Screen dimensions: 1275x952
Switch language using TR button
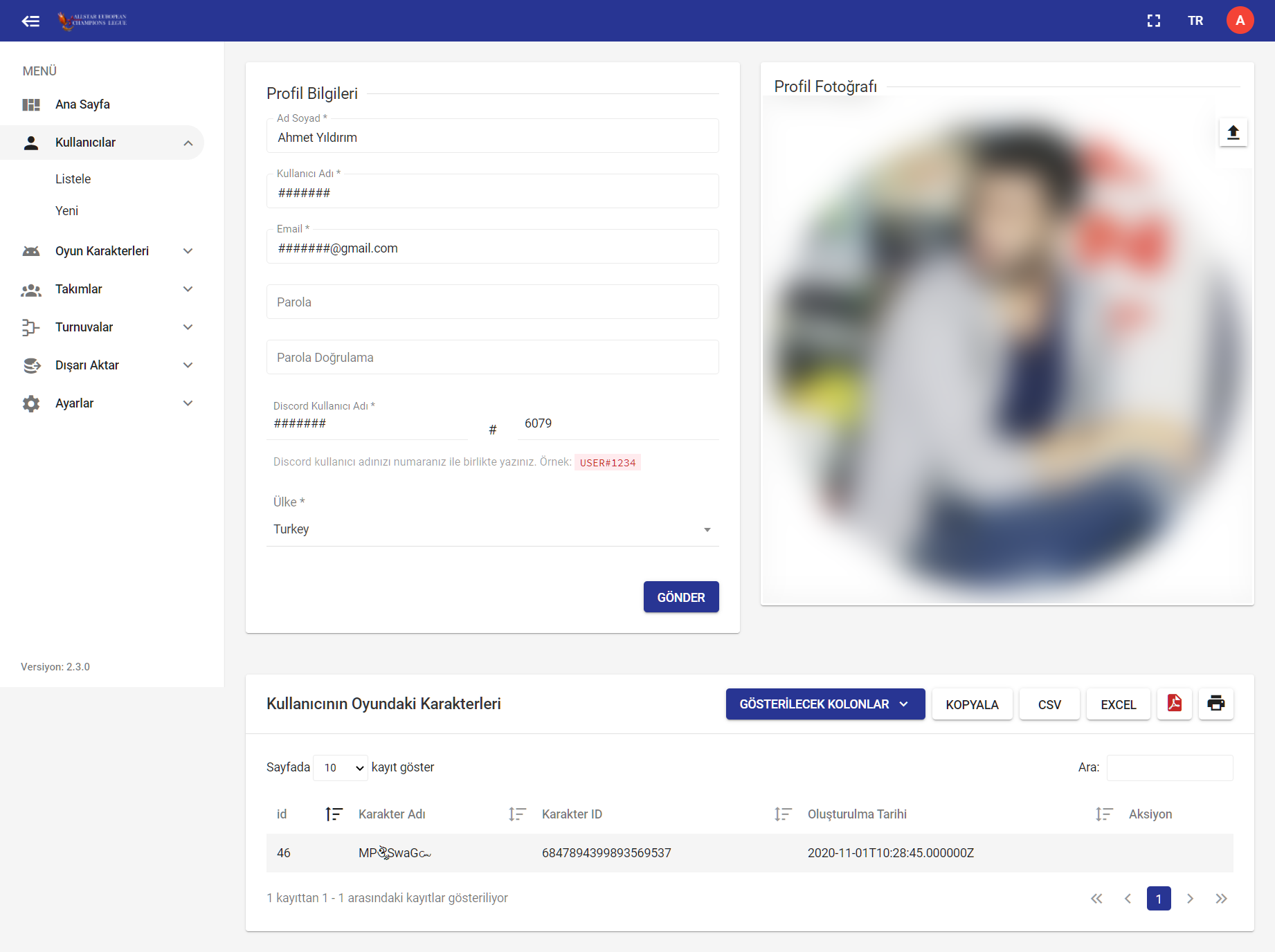point(1195,21)
